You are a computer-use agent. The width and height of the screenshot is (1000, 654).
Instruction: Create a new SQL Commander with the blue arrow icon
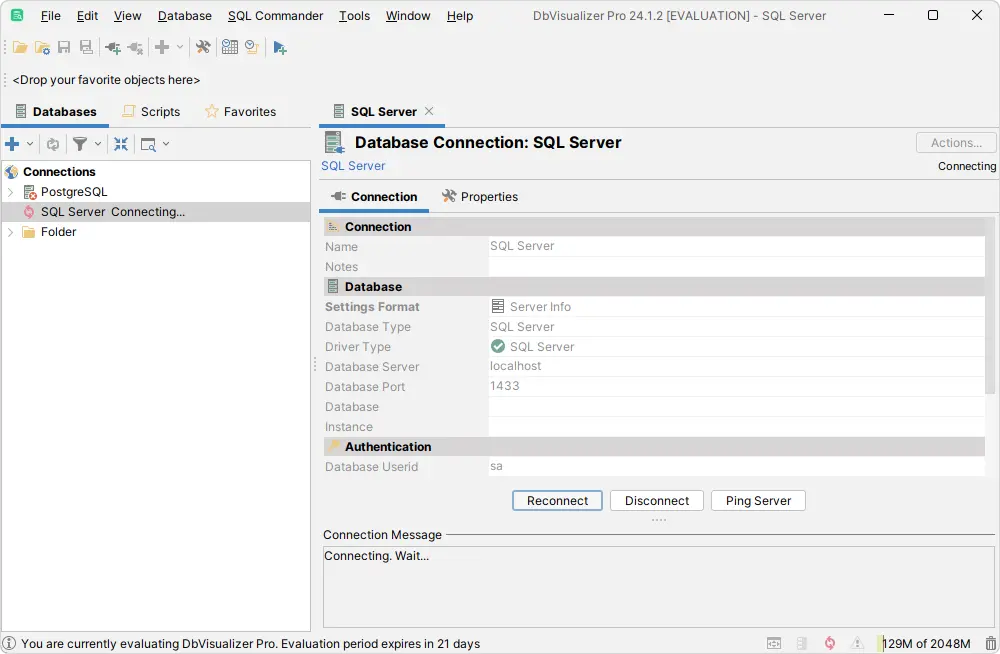[x=280, y=47]
